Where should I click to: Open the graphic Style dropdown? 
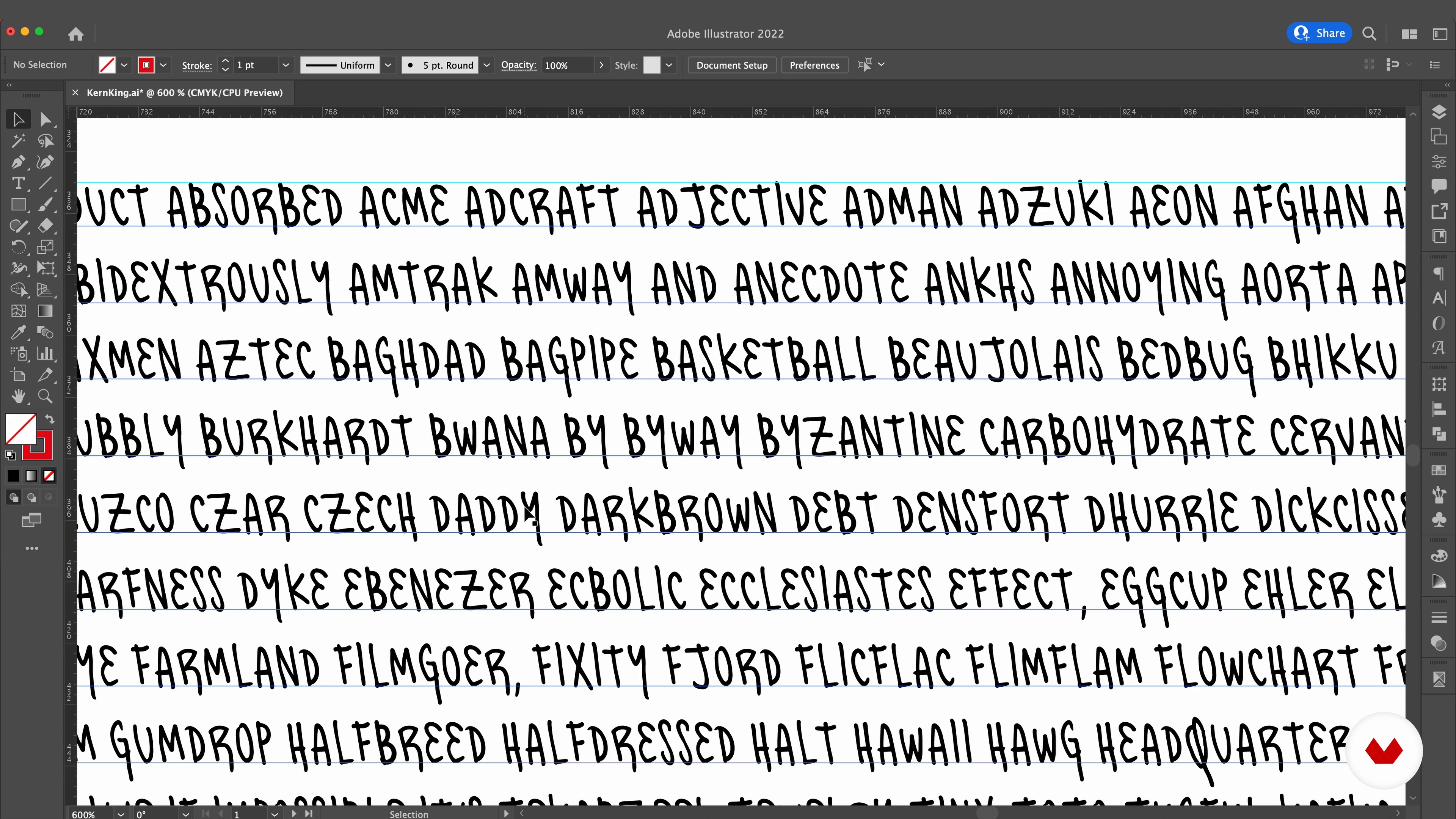tap(668, 65)
